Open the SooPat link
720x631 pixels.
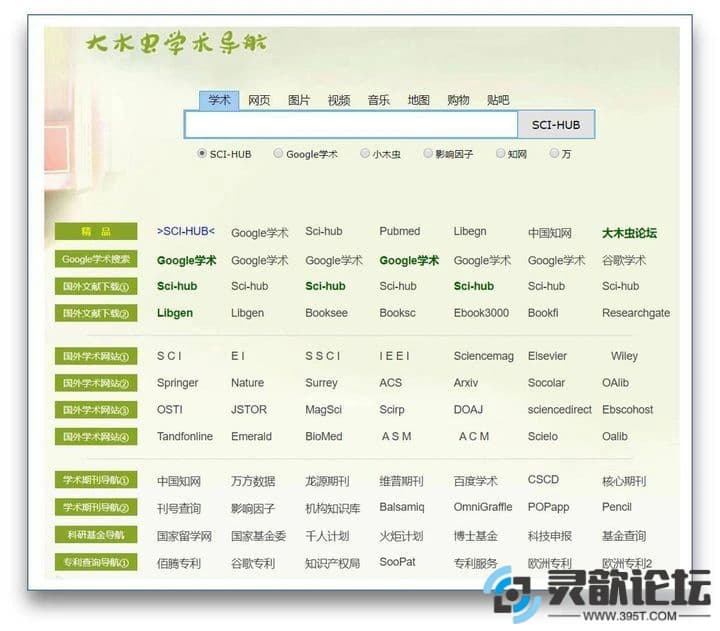pos(397,562)
